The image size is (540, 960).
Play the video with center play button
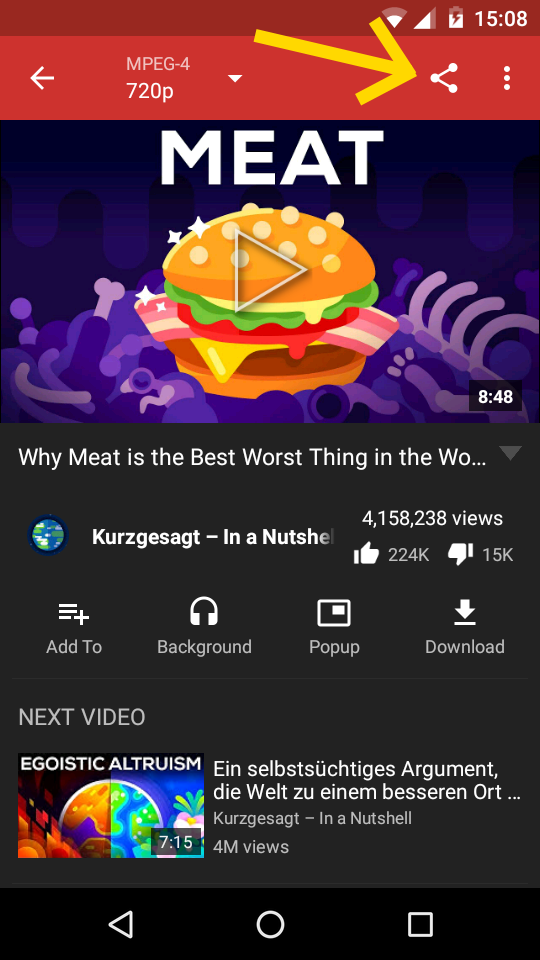tap(269, 271)
